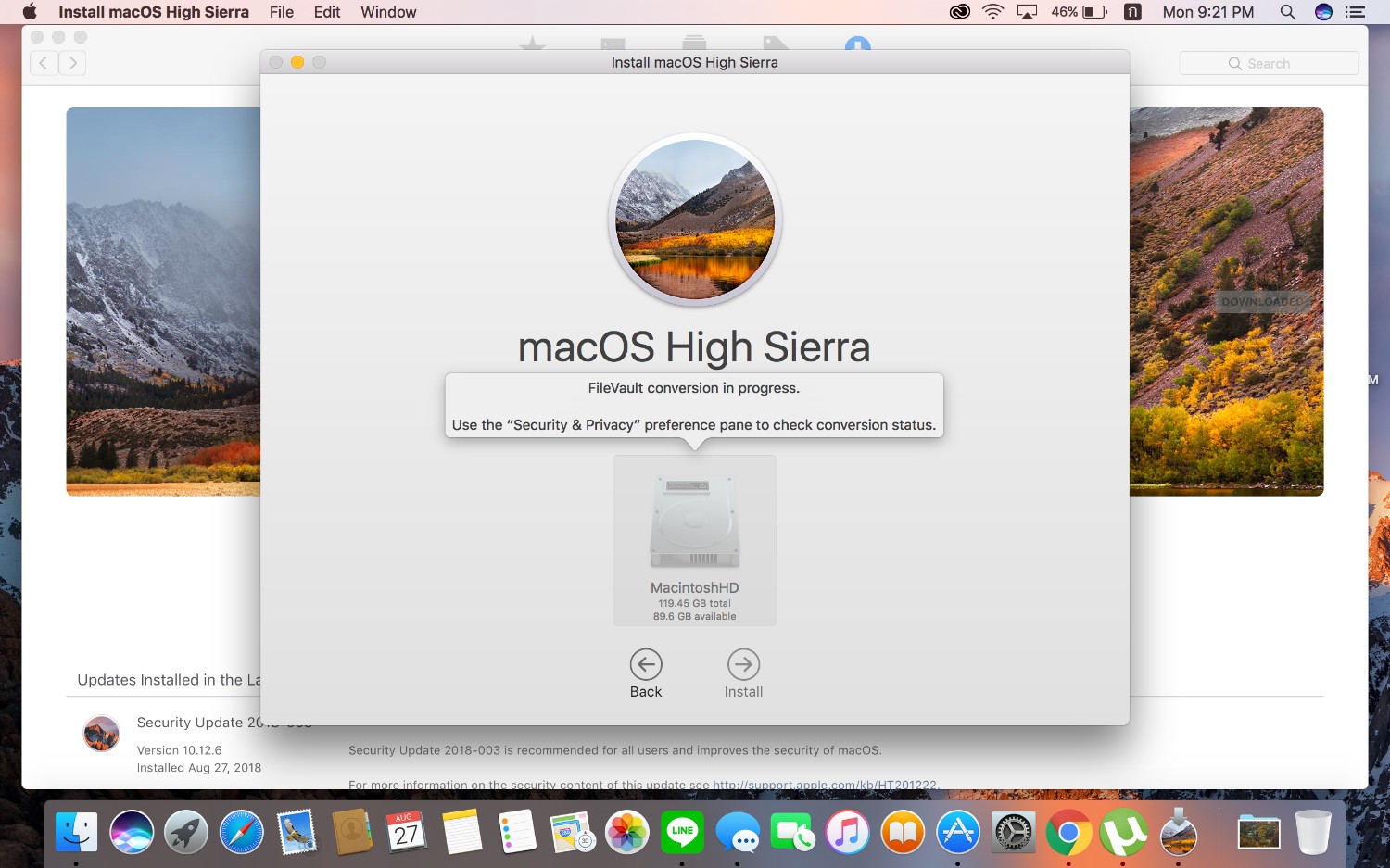Click Creative Cloud icon in menu bar
This screenshot has width=1390, height=868.
(x=960, y=12)
